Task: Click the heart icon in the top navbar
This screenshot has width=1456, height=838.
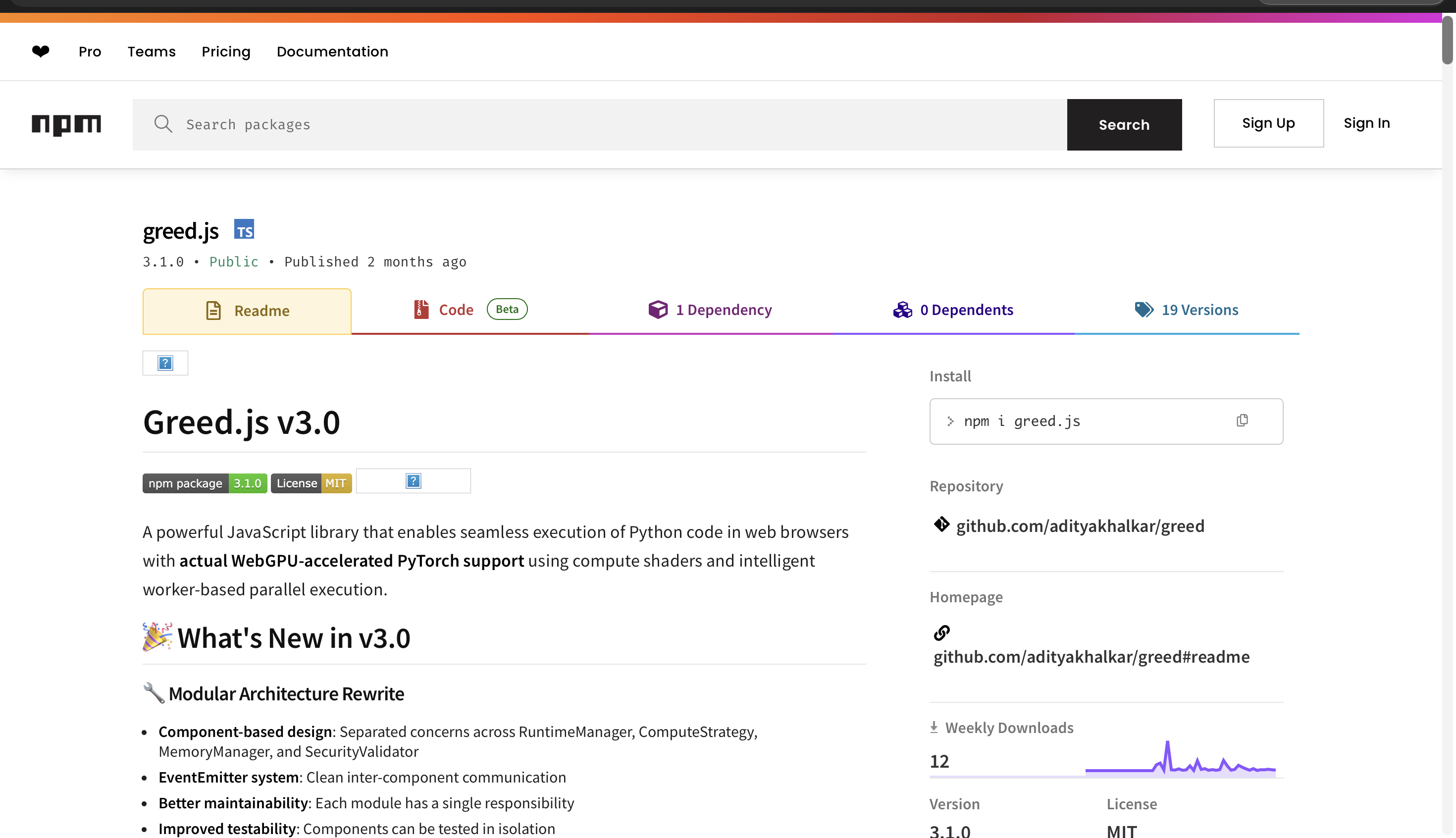Action: coord(40,51)
